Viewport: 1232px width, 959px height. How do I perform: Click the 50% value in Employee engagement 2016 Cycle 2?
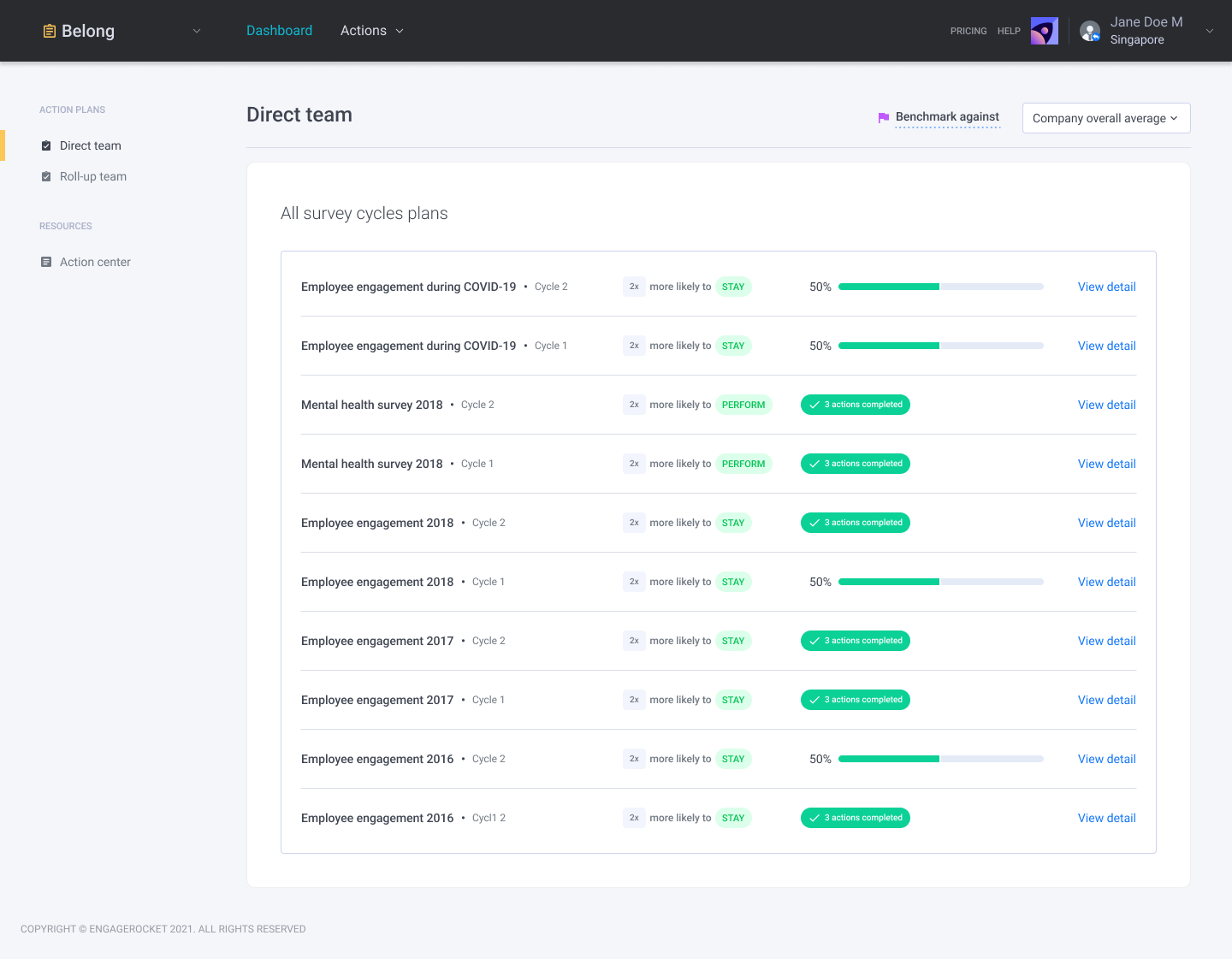(820, 759)
